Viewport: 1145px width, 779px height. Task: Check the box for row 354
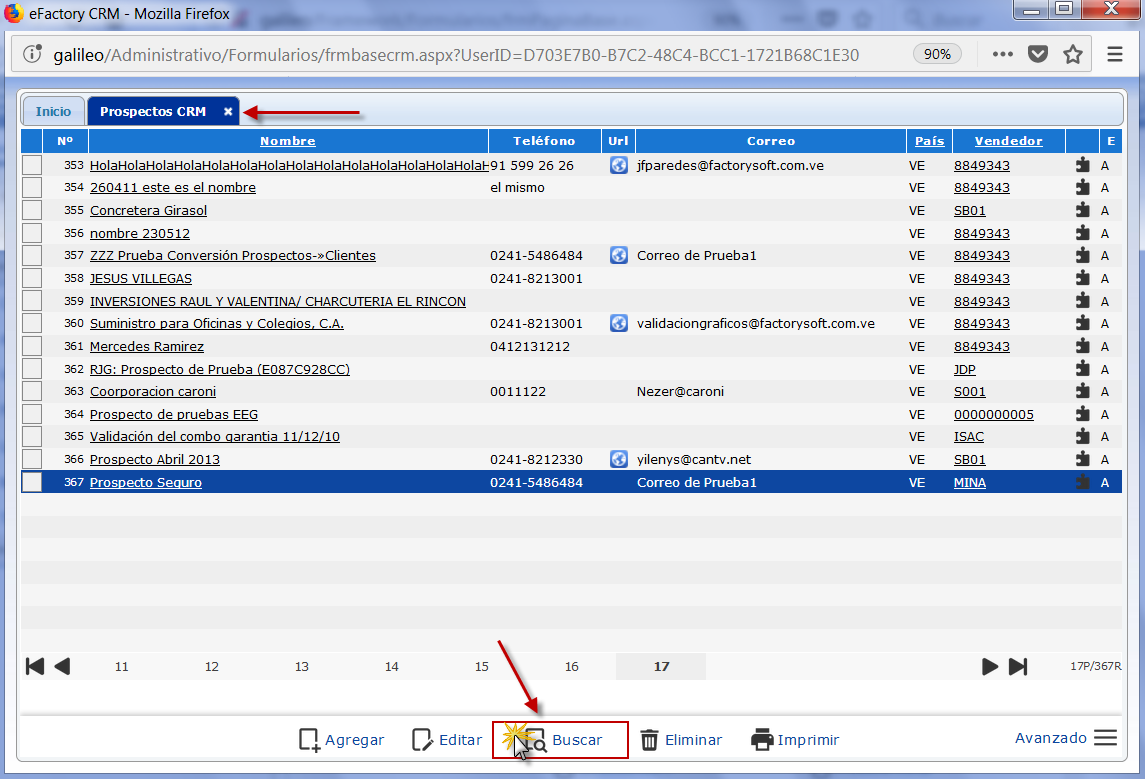tap(32, 188)
